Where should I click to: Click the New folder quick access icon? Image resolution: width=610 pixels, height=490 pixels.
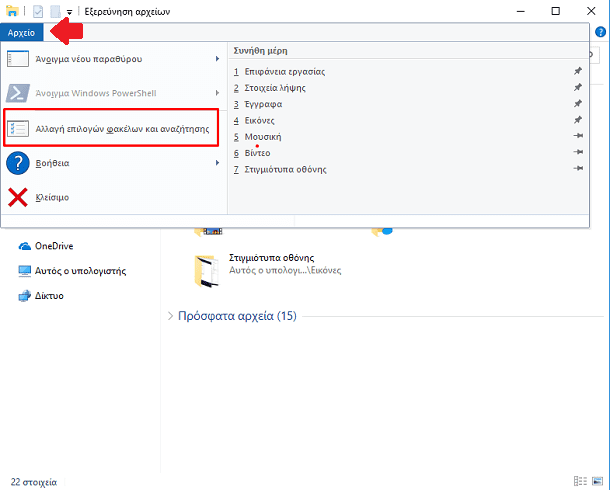[56, 12]
